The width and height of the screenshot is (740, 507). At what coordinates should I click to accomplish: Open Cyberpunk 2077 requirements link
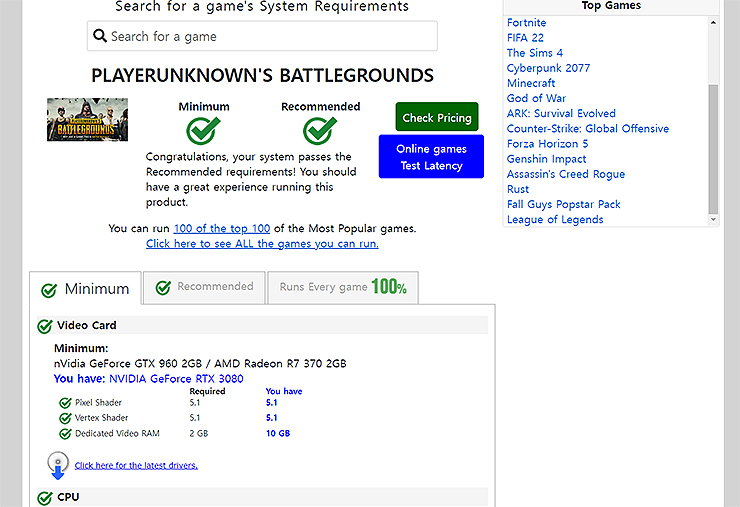(548, 68)
